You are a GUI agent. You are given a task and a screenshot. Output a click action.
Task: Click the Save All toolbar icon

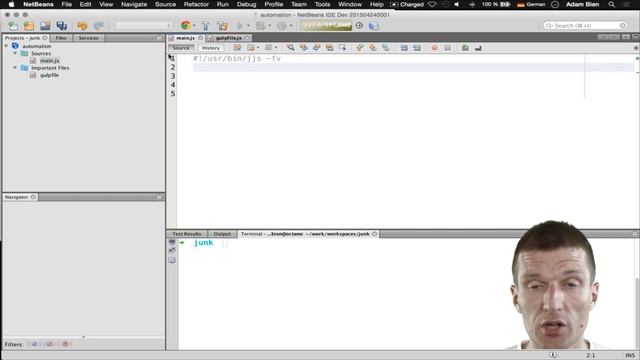[x=62, y=26]
